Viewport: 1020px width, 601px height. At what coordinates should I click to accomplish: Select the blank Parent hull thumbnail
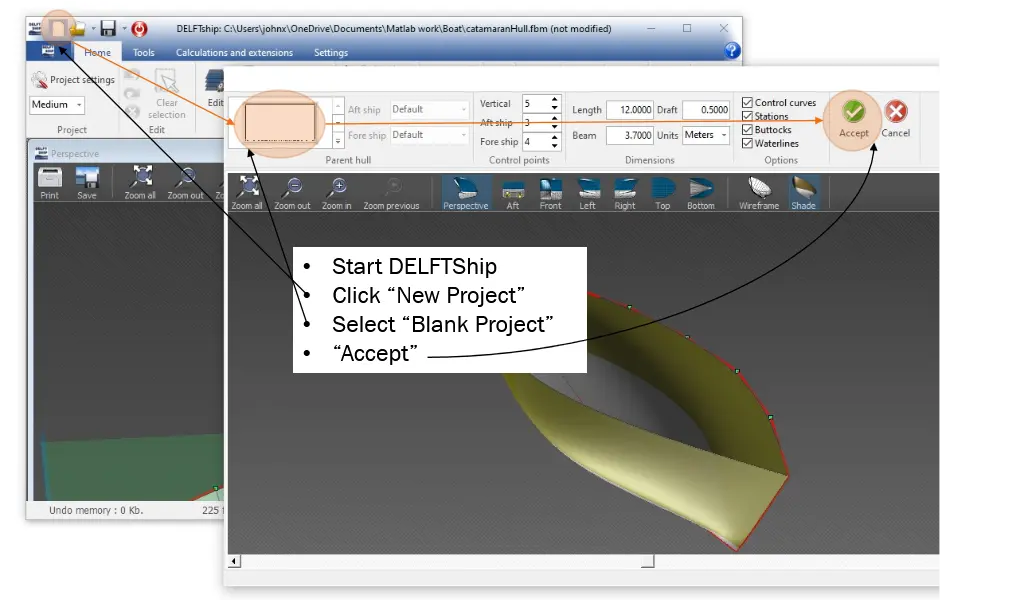280,123
